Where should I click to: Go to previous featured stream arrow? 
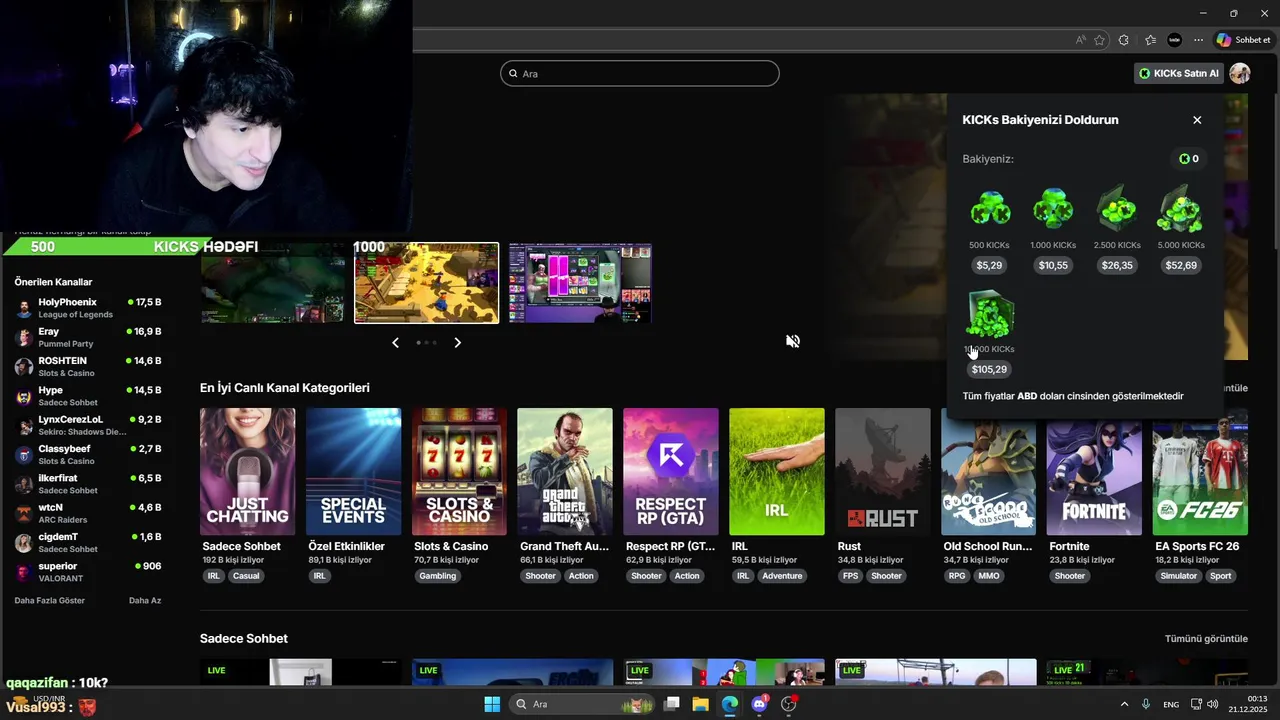pyautogui.click(x=395, y=342)
